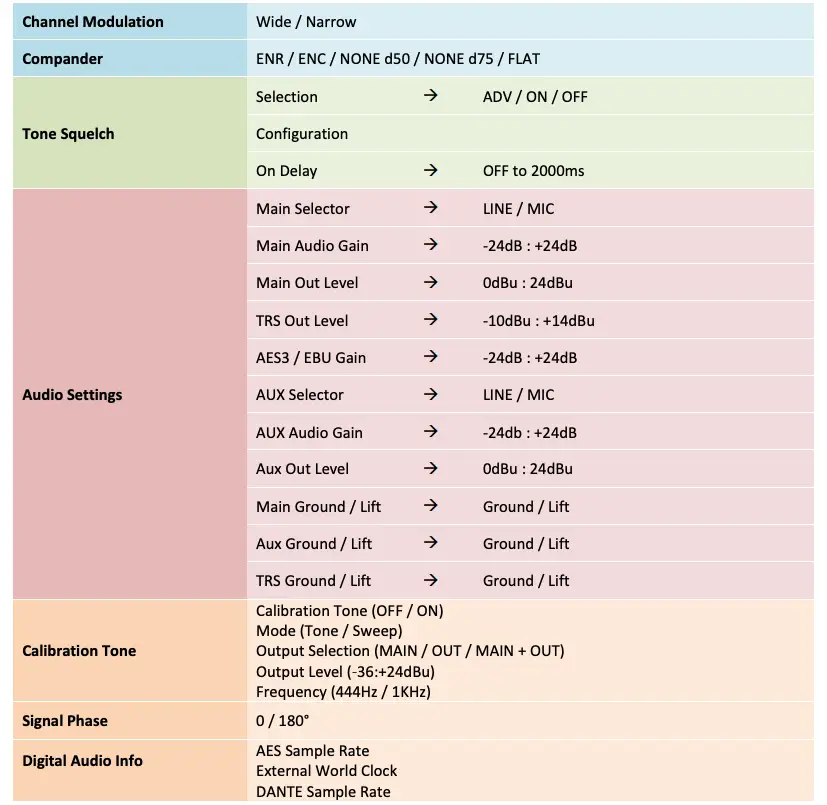
Task: Select the Calibration Tone section label
Action: coord(79,651)
